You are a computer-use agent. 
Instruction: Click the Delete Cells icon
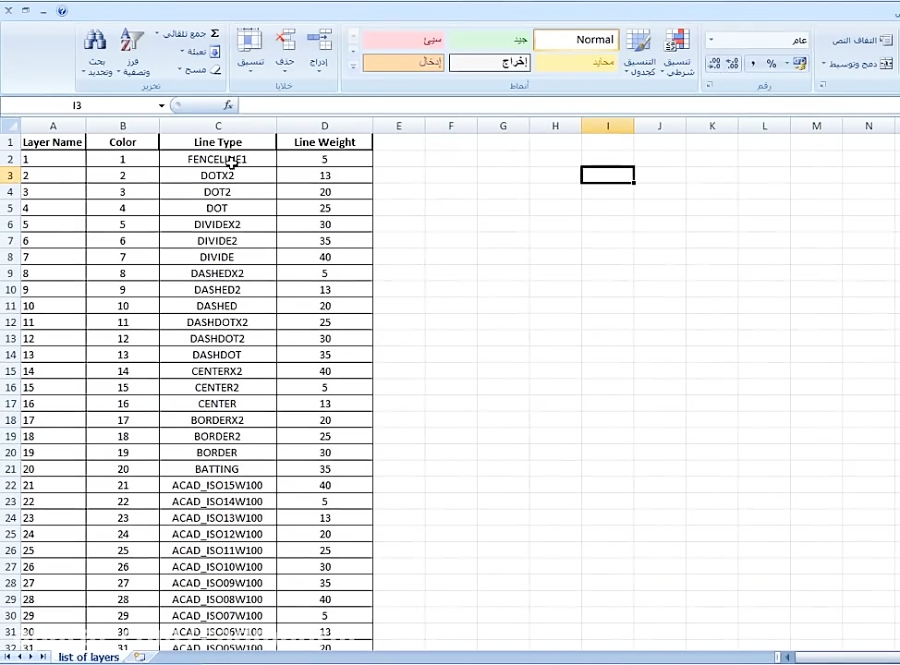[285, 40]
